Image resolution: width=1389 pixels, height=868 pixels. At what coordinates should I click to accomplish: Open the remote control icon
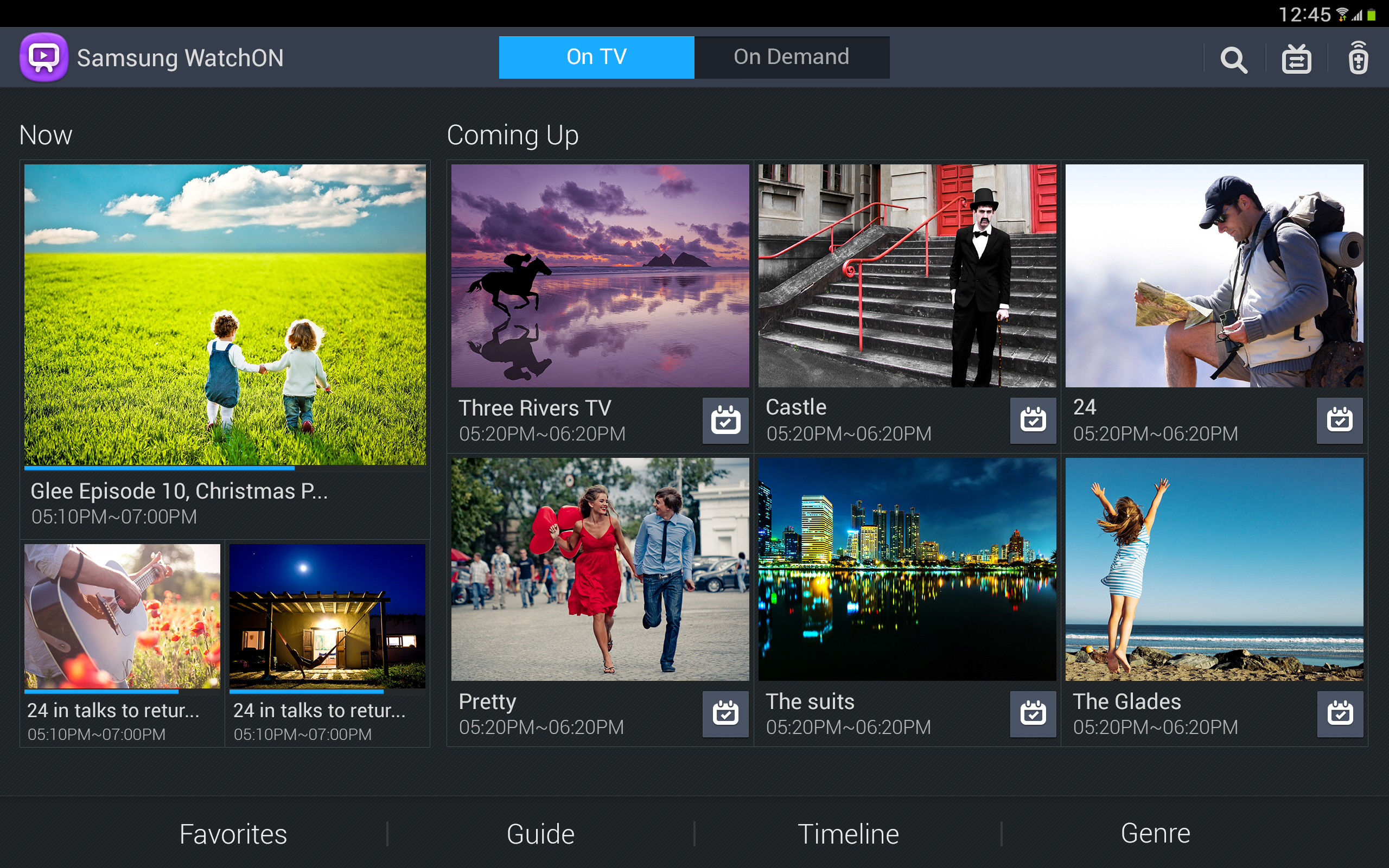coord(1358,58)
